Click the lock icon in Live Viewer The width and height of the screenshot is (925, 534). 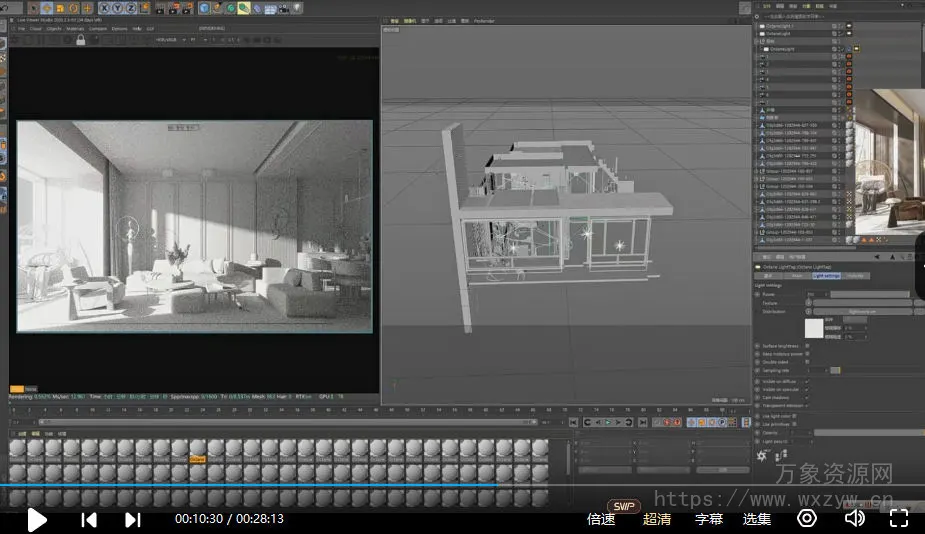(80, 40)
